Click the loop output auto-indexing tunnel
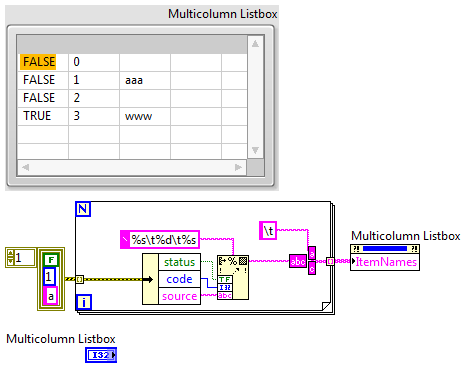The height and width of the screenshot is (368, 467). coord(330,261)
